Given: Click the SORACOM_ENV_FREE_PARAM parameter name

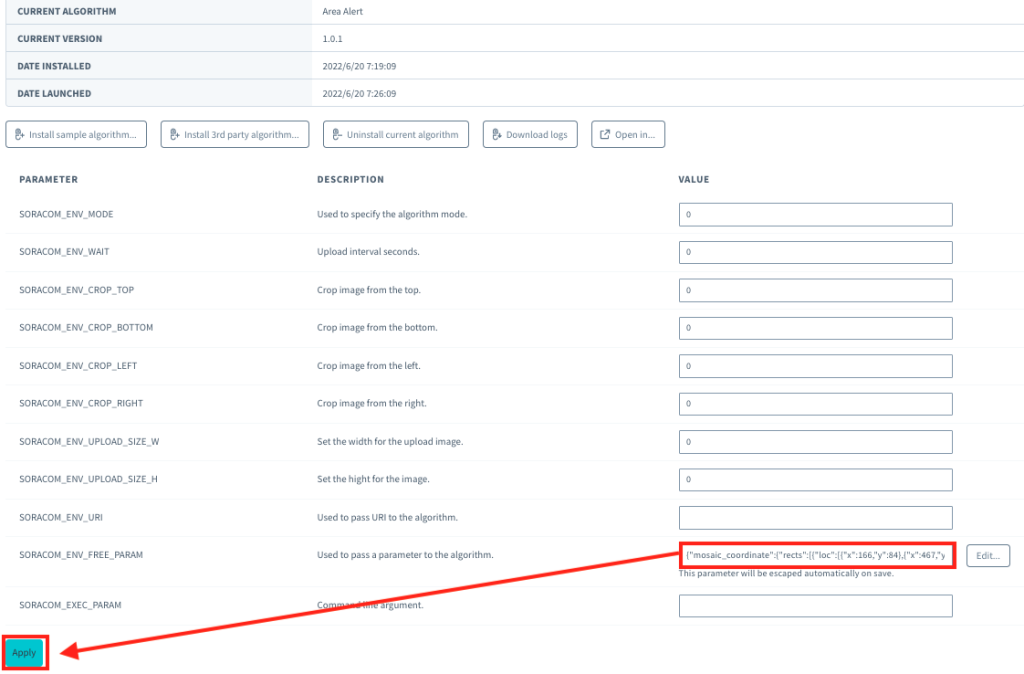Looking at the screenshot, I should coord(81,554).
